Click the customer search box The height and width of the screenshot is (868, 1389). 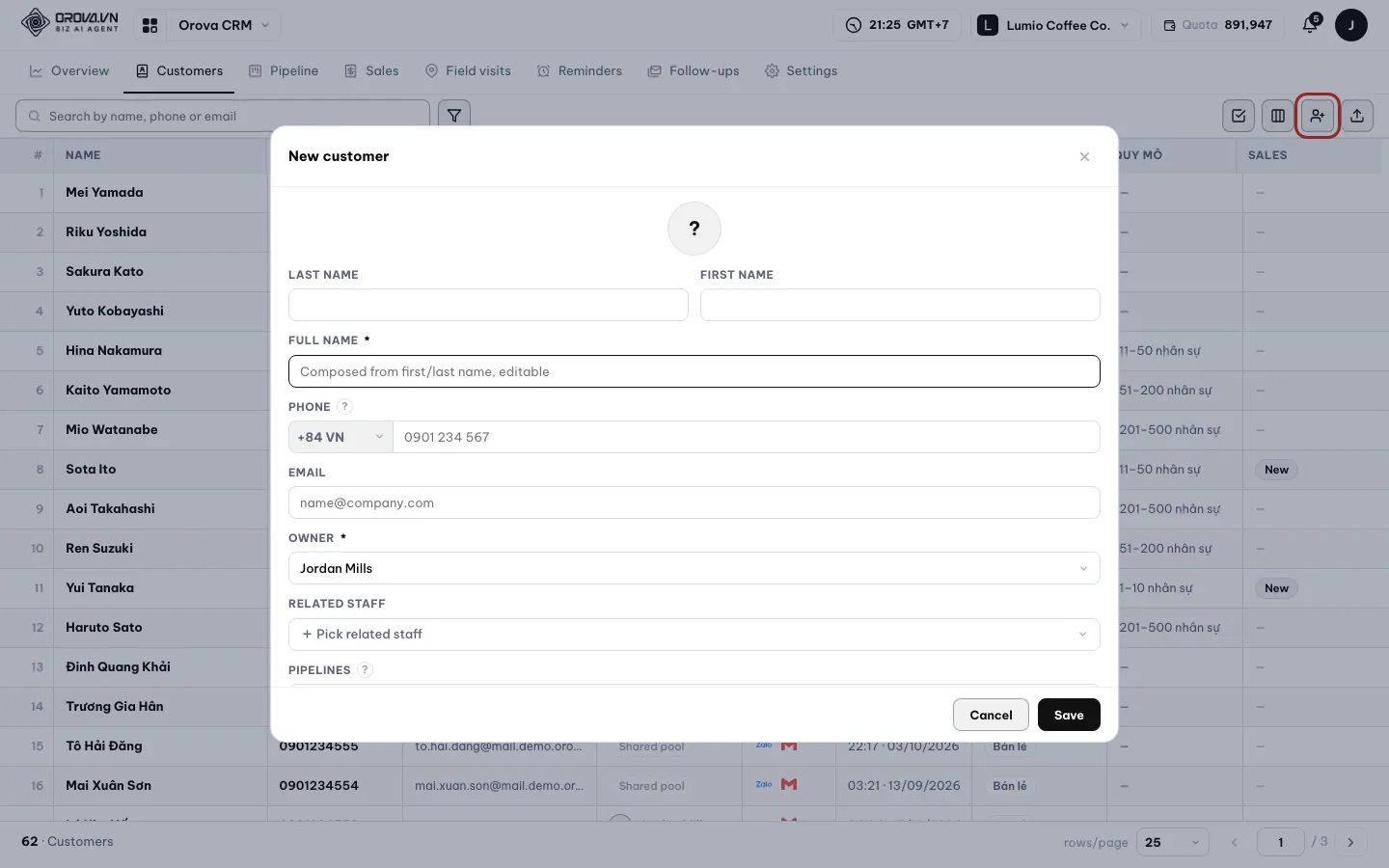pos(223,116)
